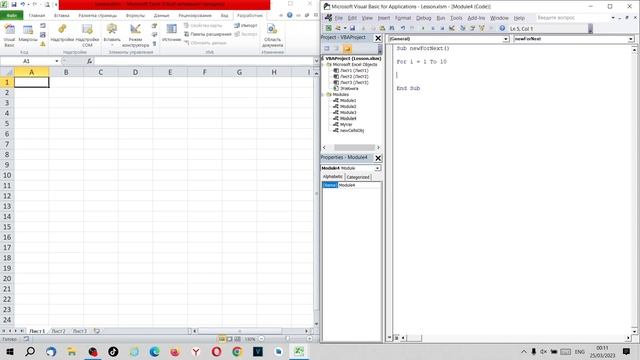640x360 pixels.
Task: Open Windows Start menu
Action: (x=9, y=351)
